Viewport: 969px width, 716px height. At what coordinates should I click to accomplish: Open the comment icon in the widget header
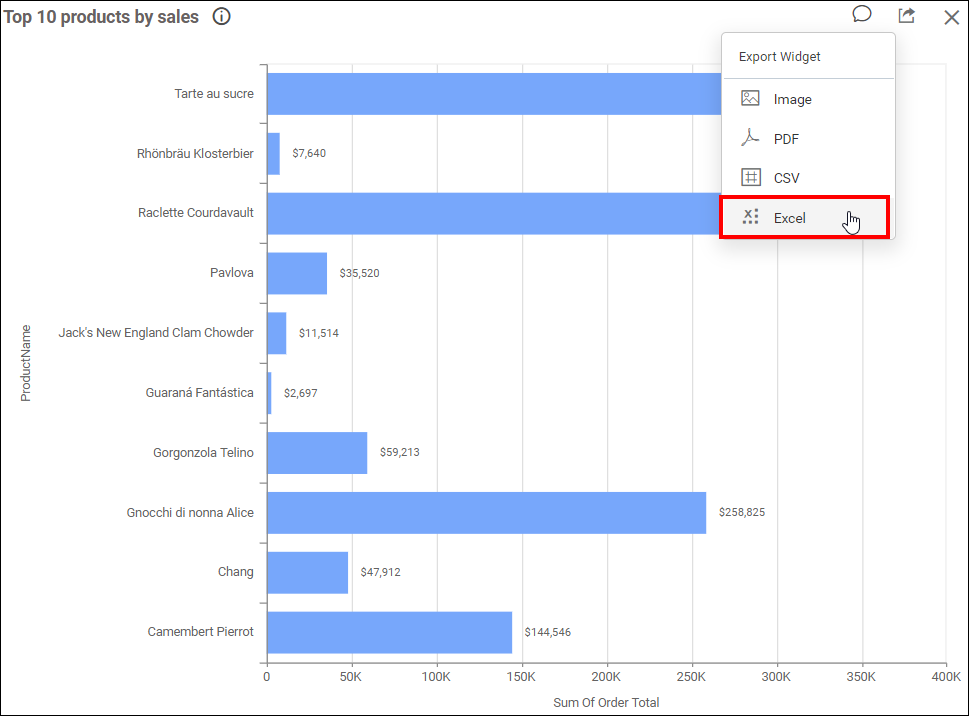[x=861, y=15]
